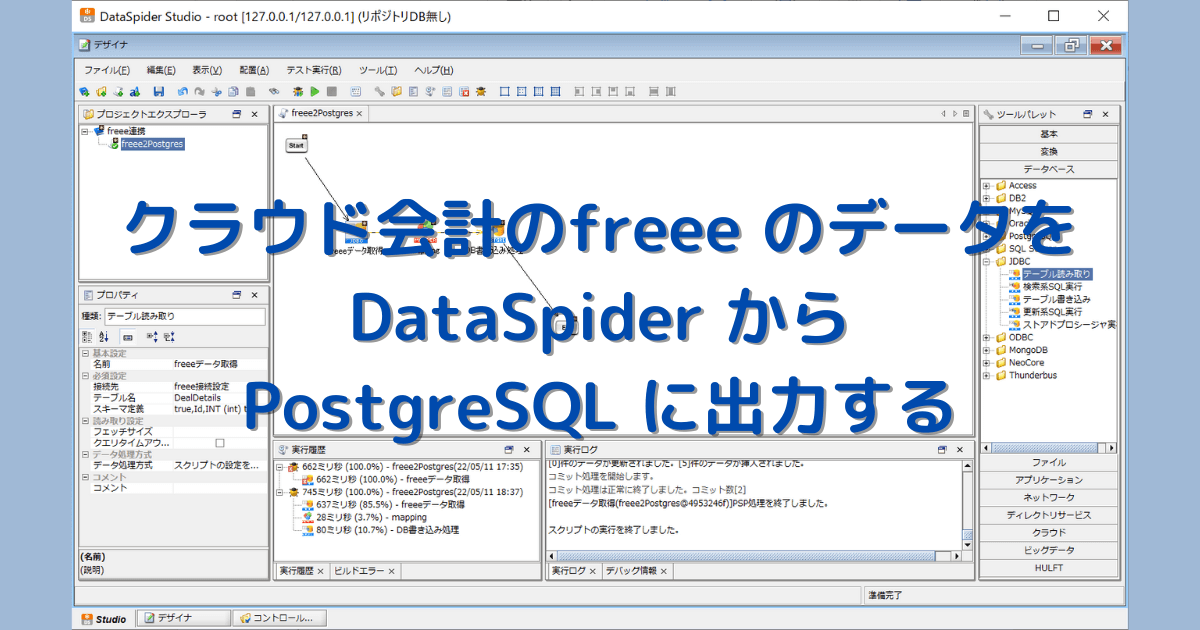Click the red X build-error toolbar icon
Image resolution: width=1200 pixels, height=630 pixels.
click(464, 91)
